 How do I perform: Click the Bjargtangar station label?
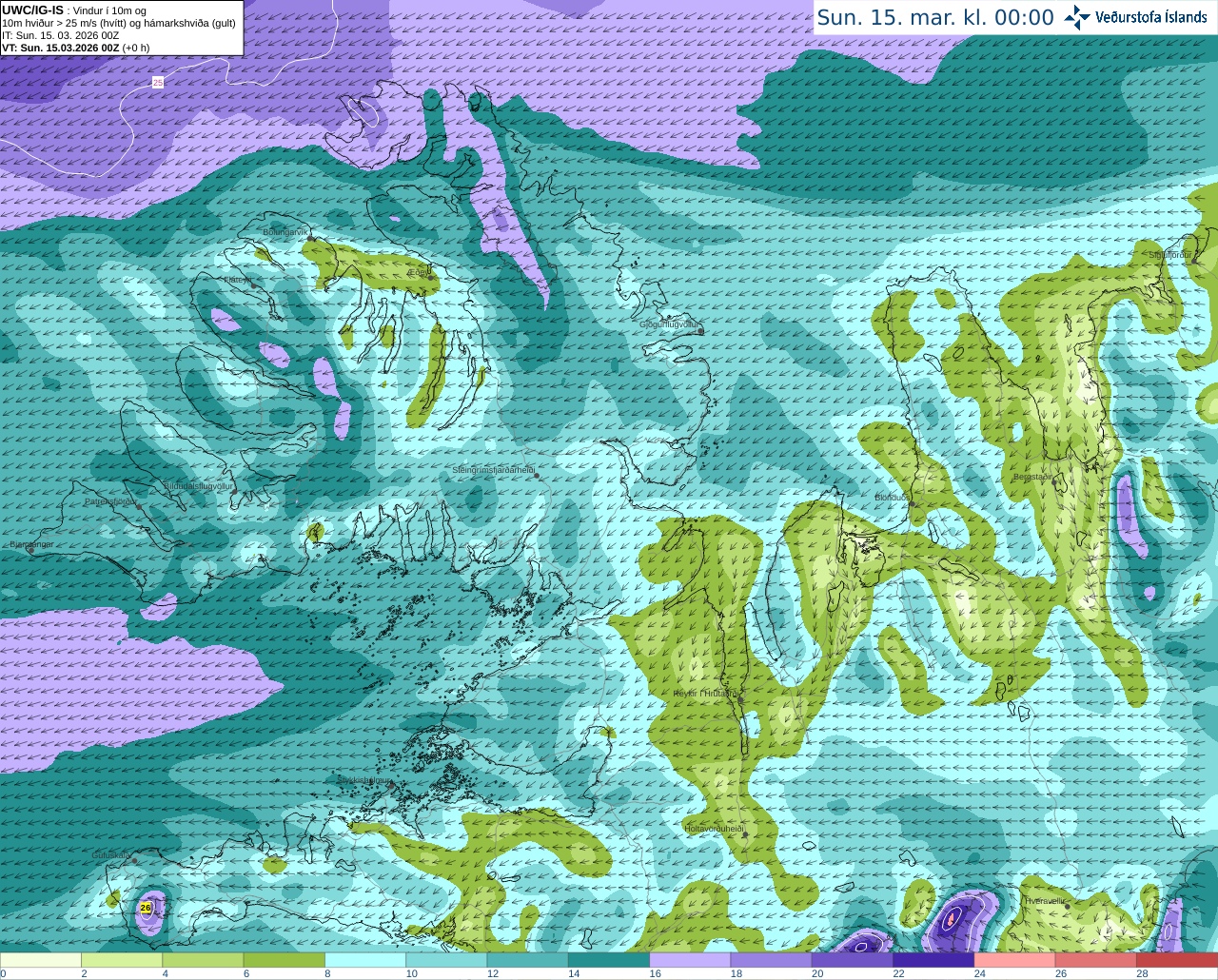(x=31, y=544)
